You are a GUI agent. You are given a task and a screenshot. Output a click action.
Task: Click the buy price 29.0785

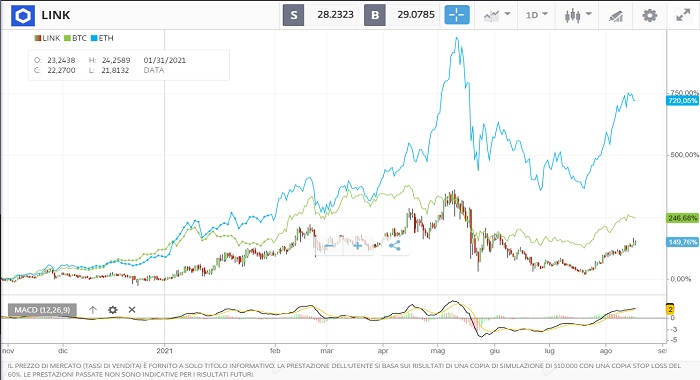pyautogui.click(x=416, y=15)
